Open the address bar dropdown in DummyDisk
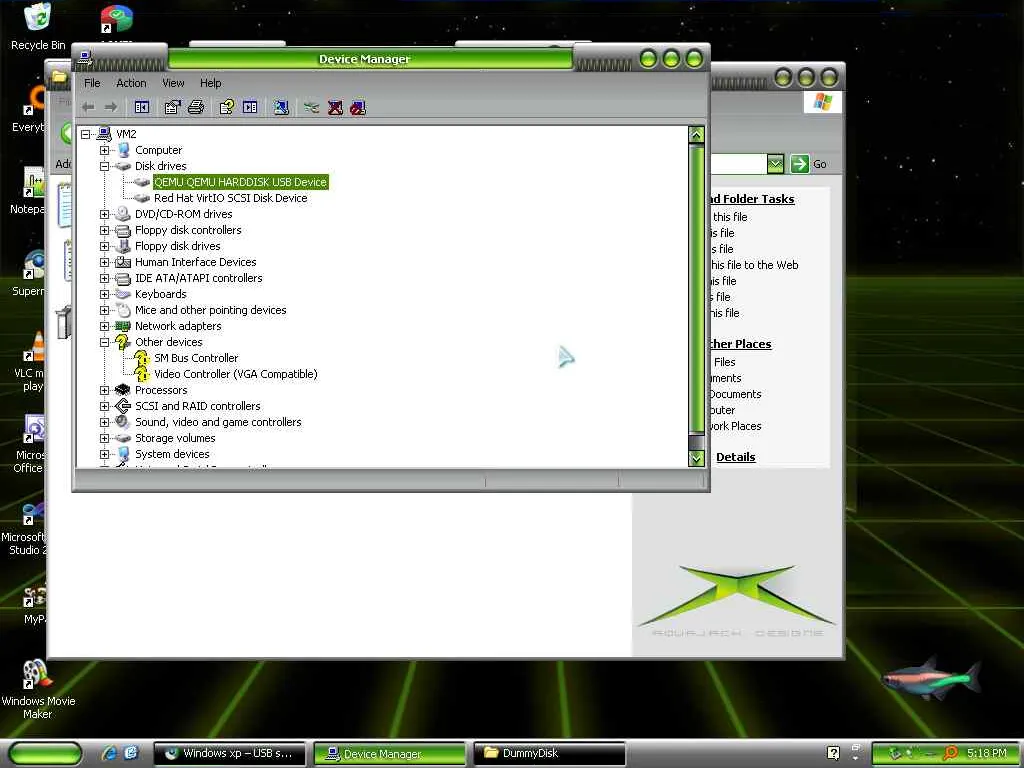 click(775, 164)
